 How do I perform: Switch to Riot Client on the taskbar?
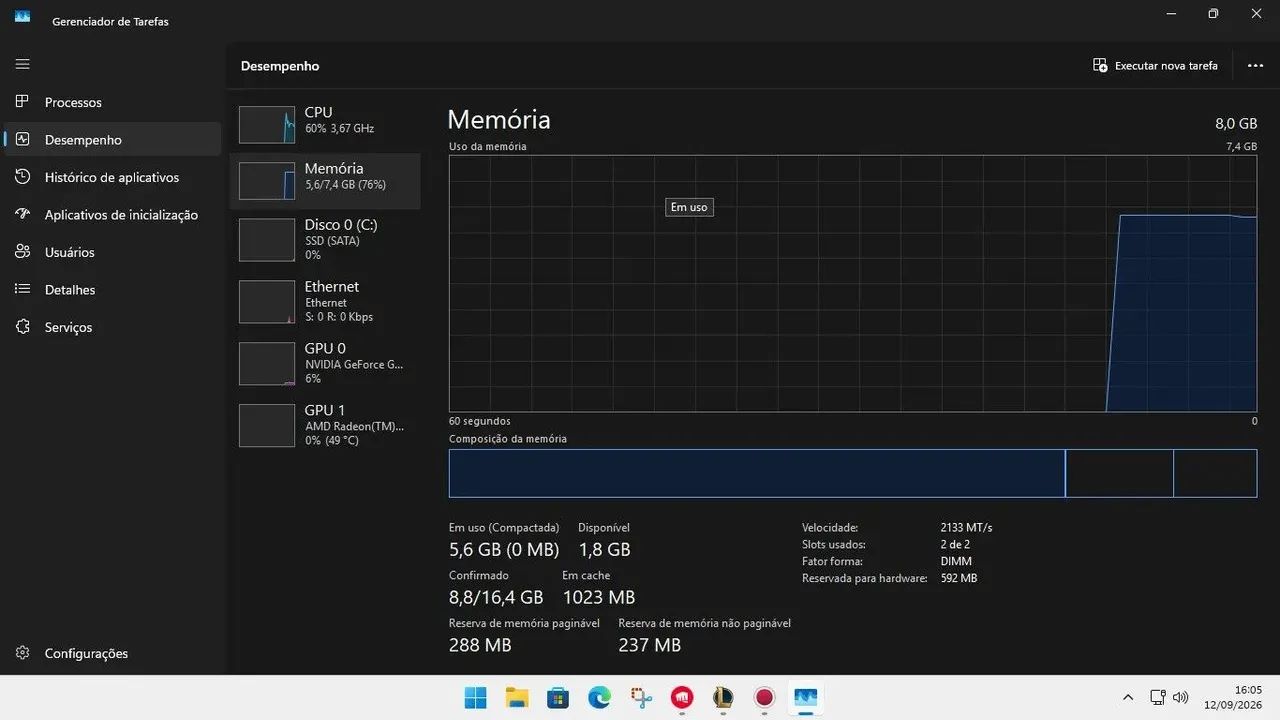[682, 697]
